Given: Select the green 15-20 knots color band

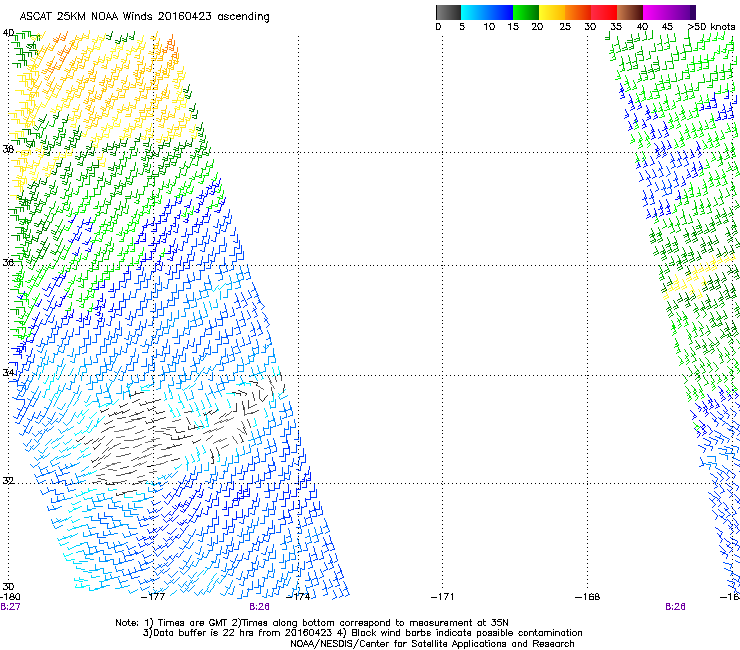Looking at the screenshot, I should pos(526,12).
